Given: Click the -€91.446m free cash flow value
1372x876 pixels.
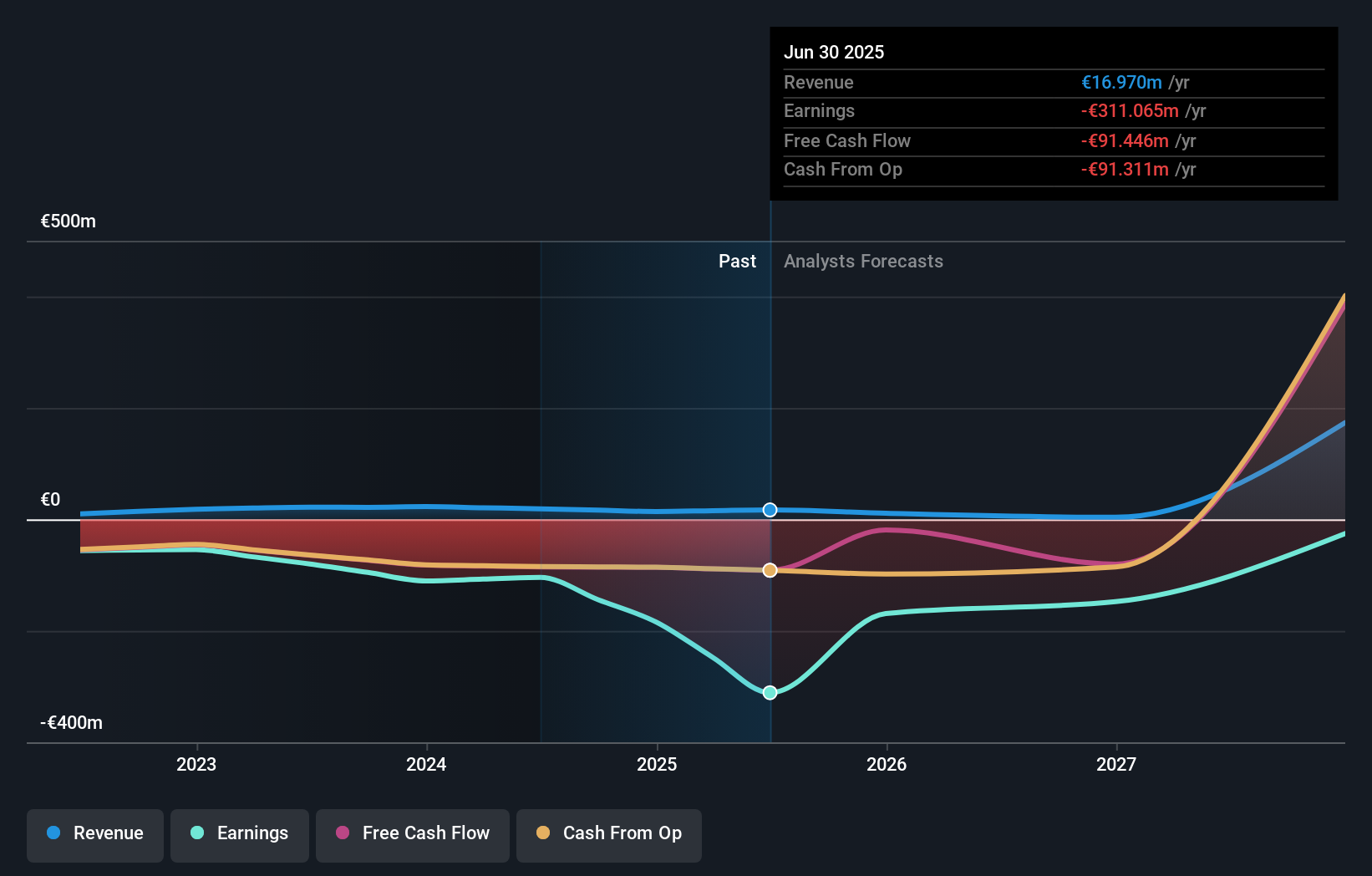Looking at the screenshot, I should coord(1125,141).
